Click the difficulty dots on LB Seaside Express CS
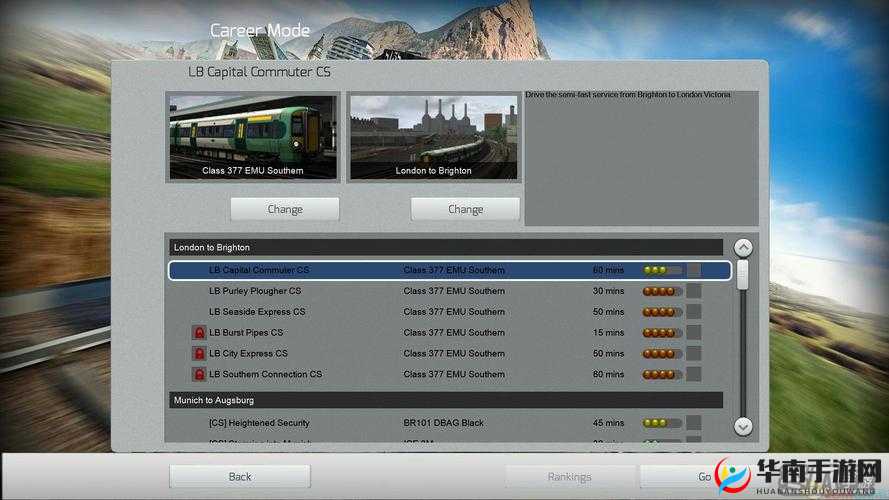Screen dimensions: 889x500 662,312
